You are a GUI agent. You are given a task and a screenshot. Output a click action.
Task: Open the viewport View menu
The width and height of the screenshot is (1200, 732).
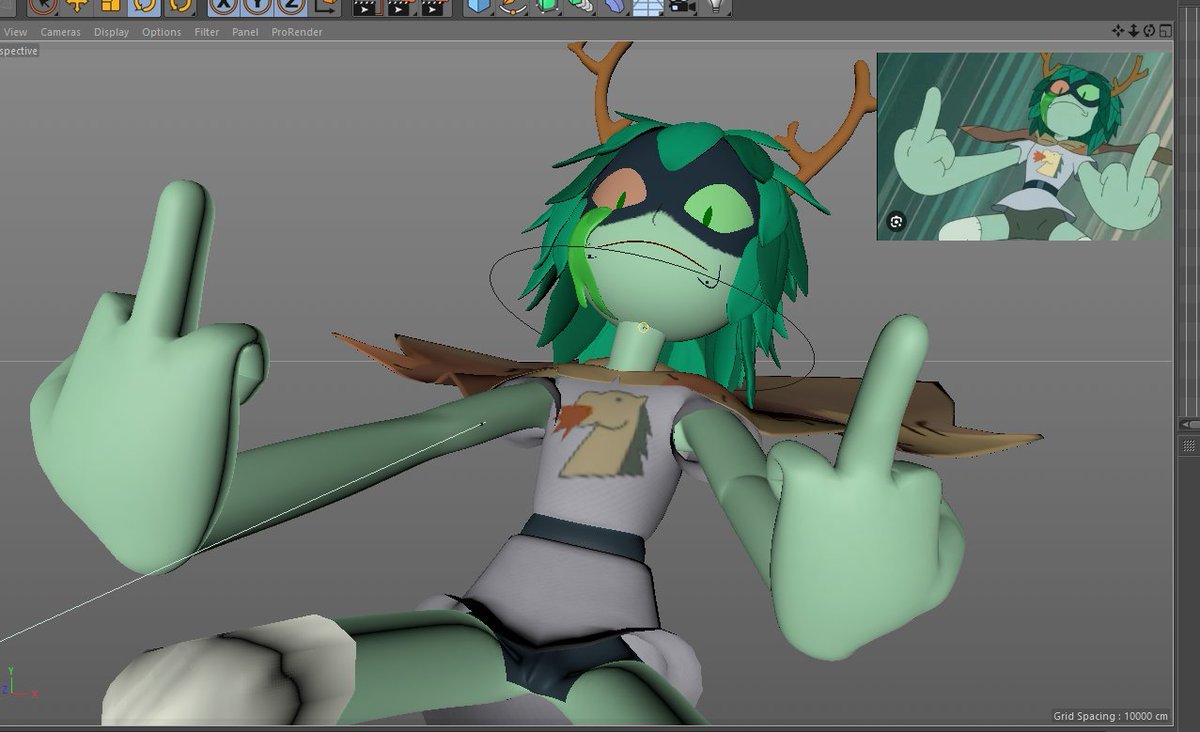[15, 32]
